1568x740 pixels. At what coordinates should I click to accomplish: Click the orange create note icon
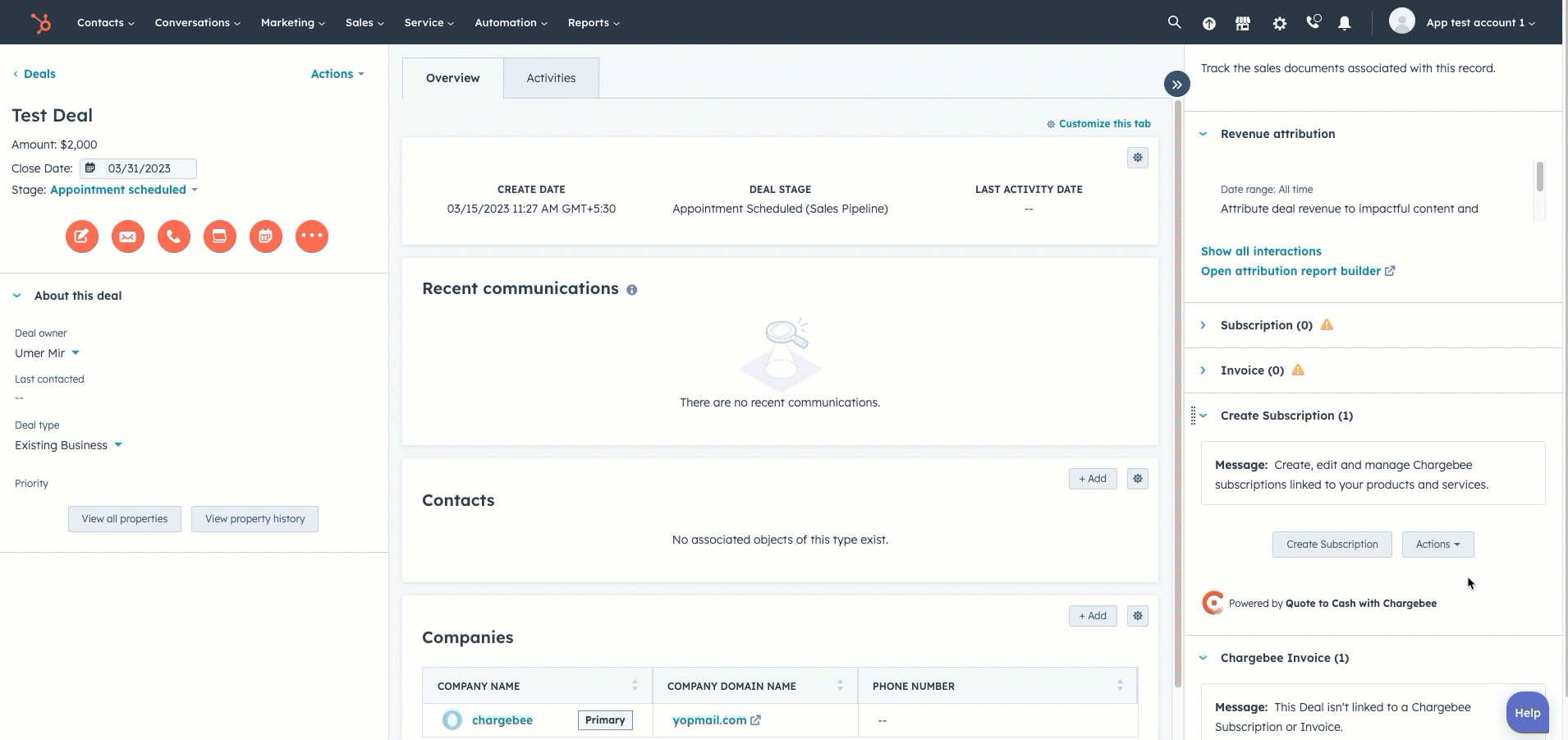tap(82, 237)
